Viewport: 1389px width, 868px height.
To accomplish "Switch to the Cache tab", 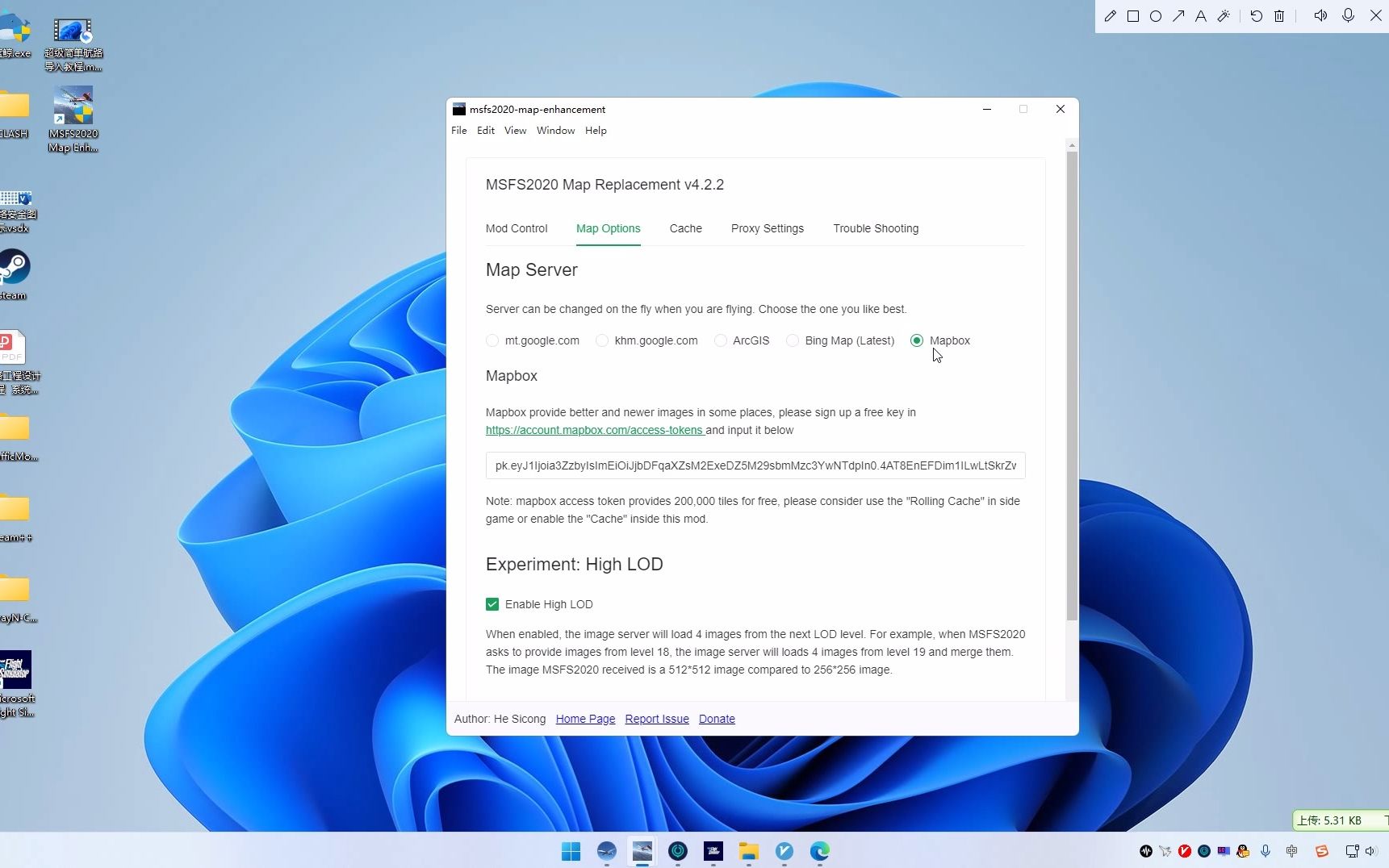I will (686, 228).
